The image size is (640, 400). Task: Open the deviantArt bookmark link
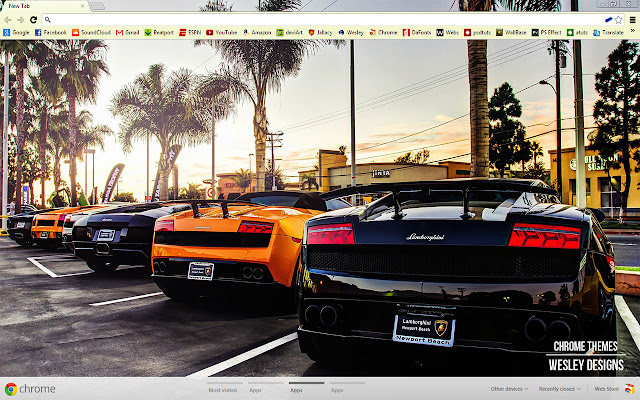coord(290,32)
